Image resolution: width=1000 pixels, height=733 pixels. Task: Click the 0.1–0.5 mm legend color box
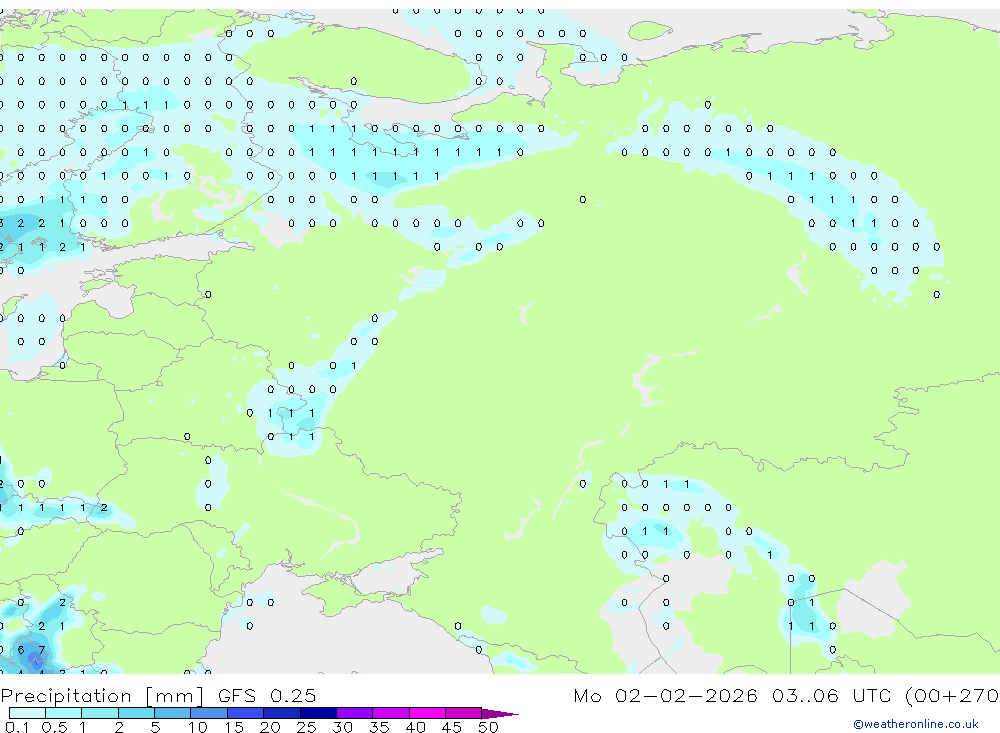point(27,713)
